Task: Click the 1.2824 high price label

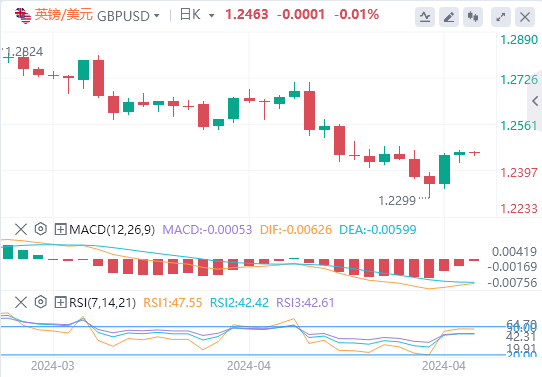Action: 24,52
